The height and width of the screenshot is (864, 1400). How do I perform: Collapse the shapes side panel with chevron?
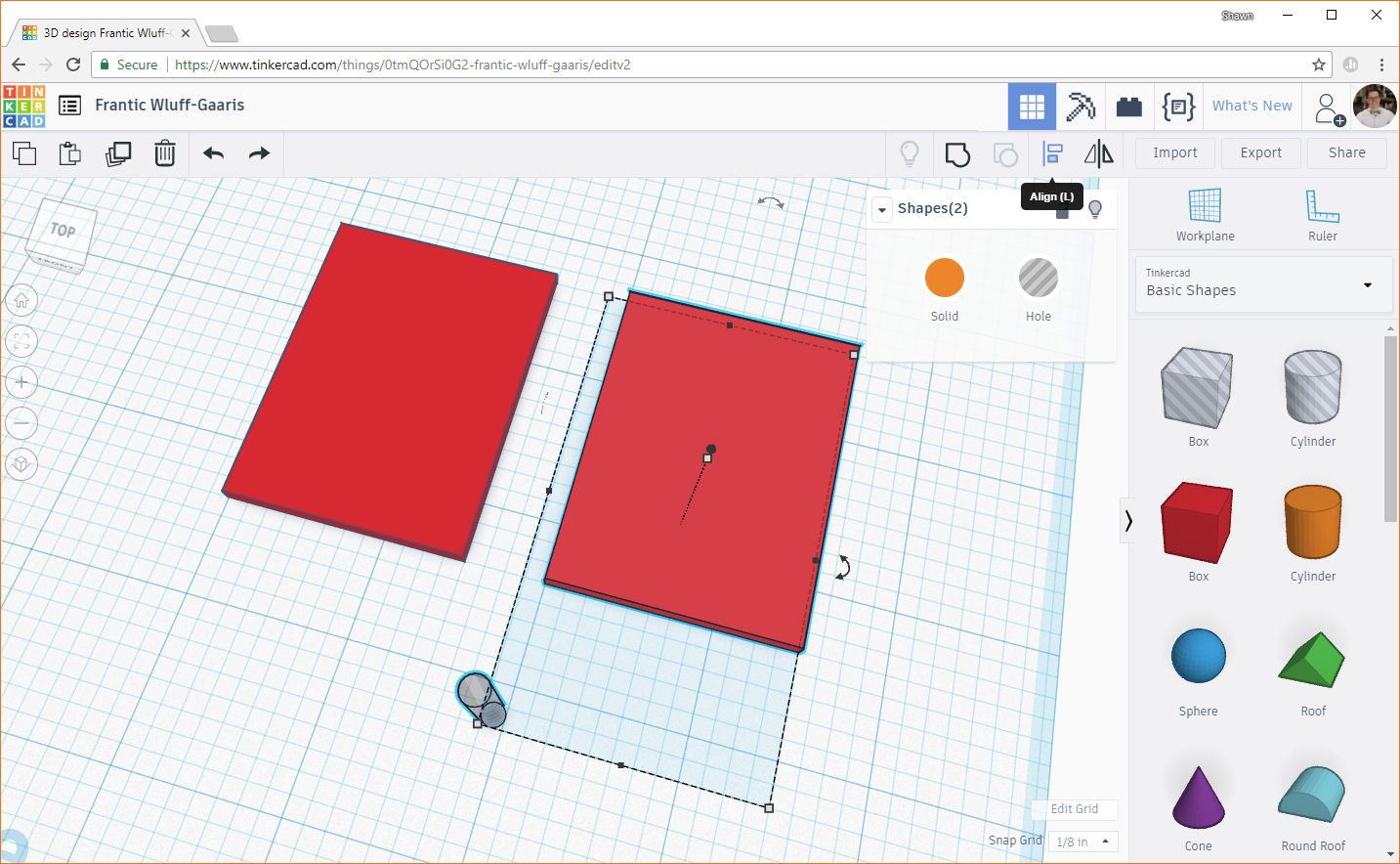(1128, 521)
